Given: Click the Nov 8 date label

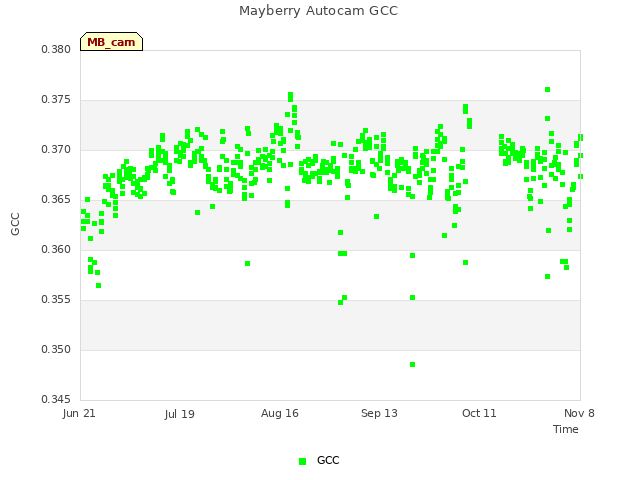Looking at the screenshot, I should tap(579, 413).
